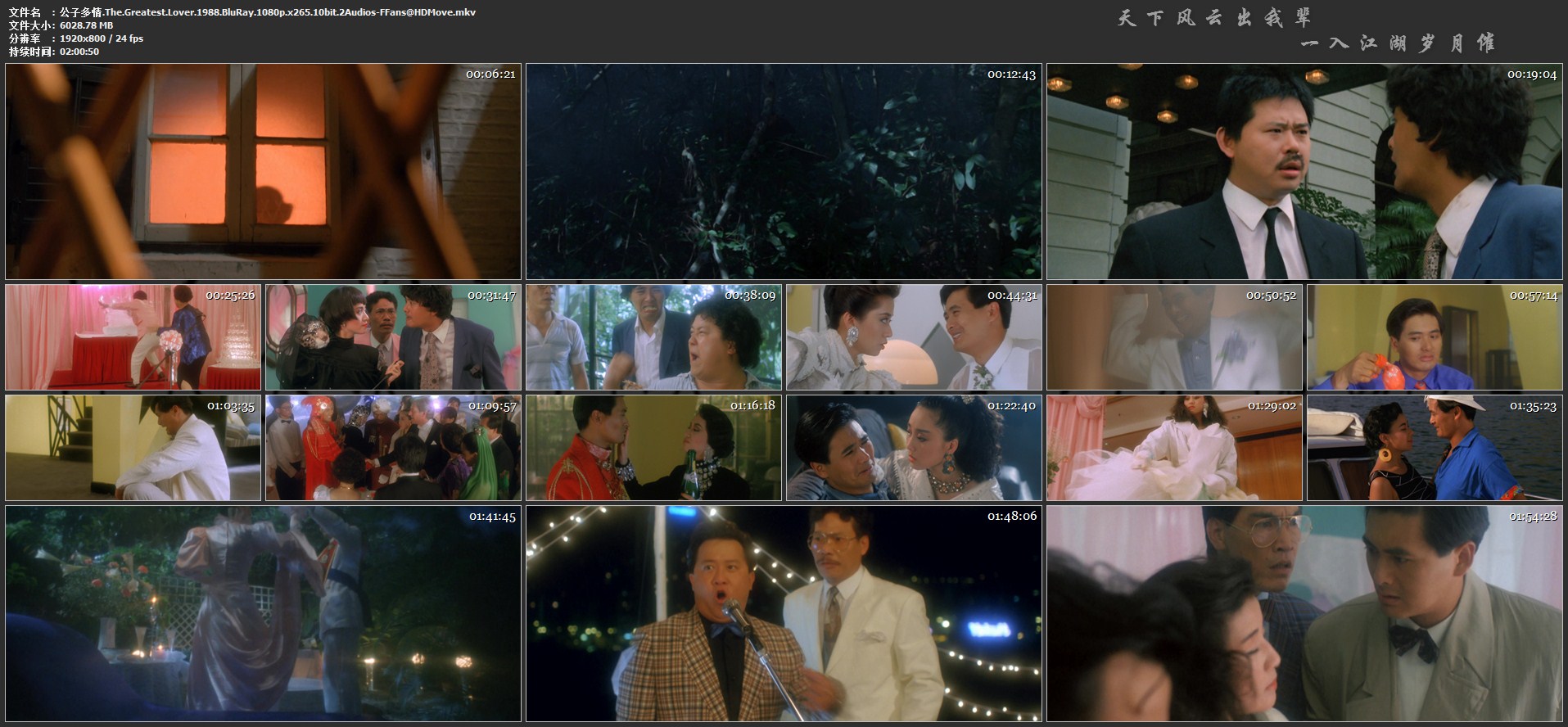
Task: View the thumbnail at 01:29:02
Action: [x=1174, y=448]
